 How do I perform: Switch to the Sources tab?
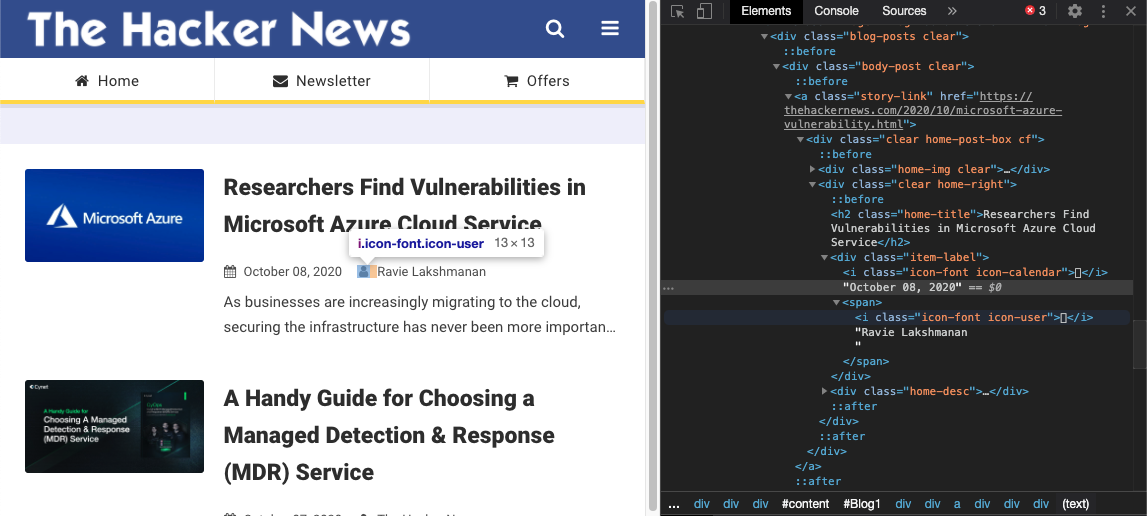coord(904,11)
